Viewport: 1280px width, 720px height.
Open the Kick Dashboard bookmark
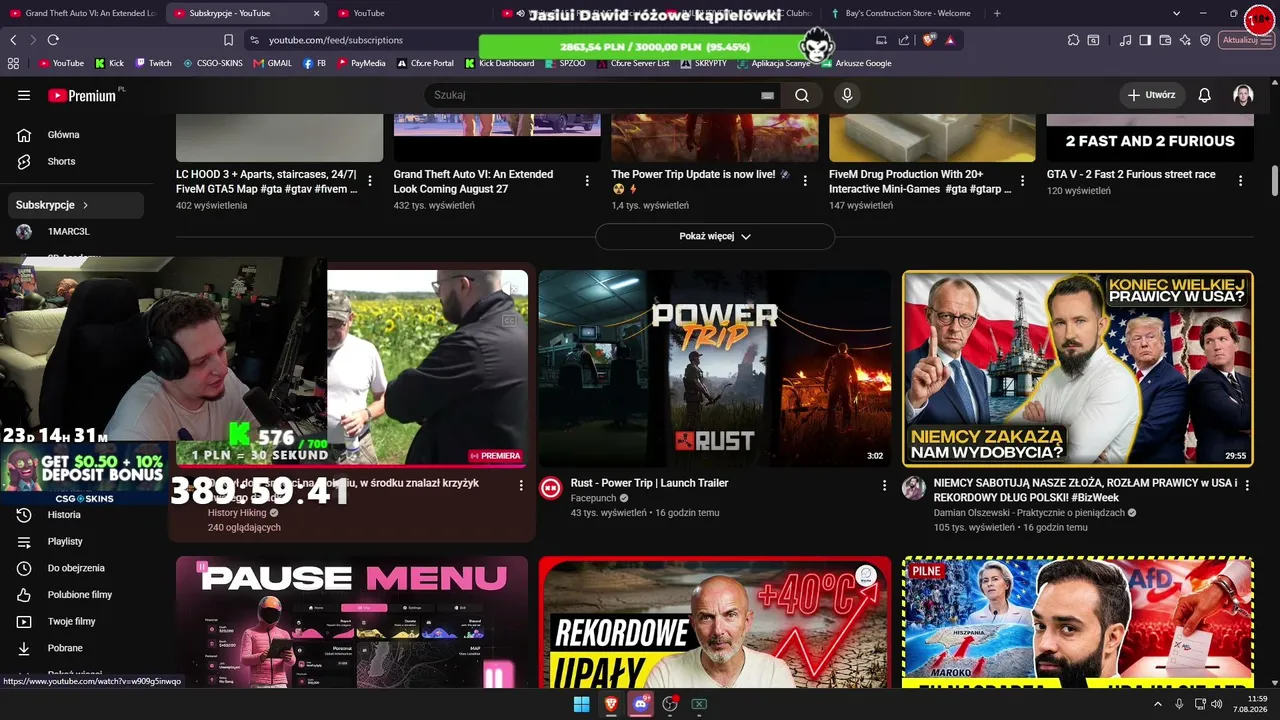point(499,63)
